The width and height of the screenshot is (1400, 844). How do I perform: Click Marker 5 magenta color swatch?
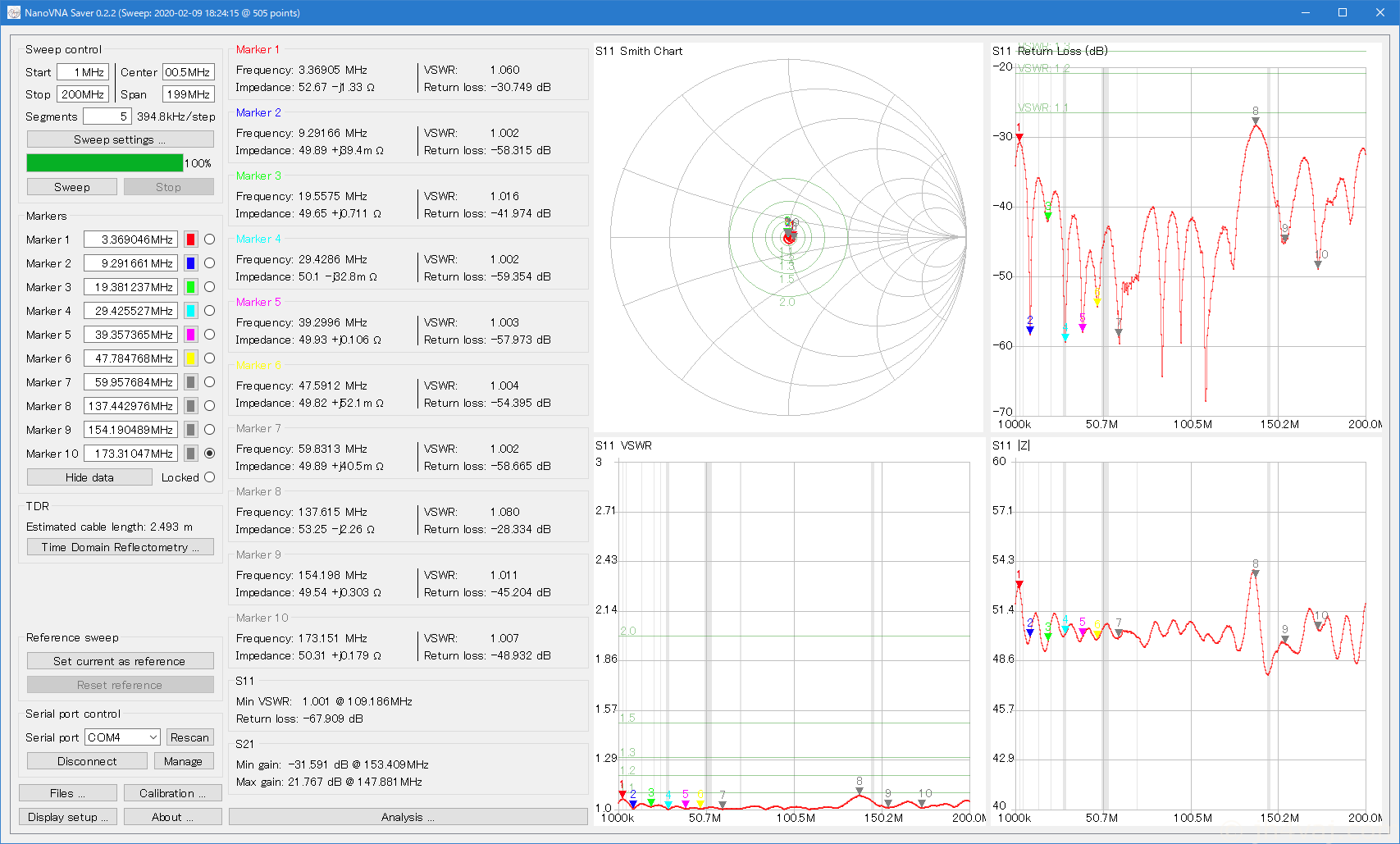[190, 335]
